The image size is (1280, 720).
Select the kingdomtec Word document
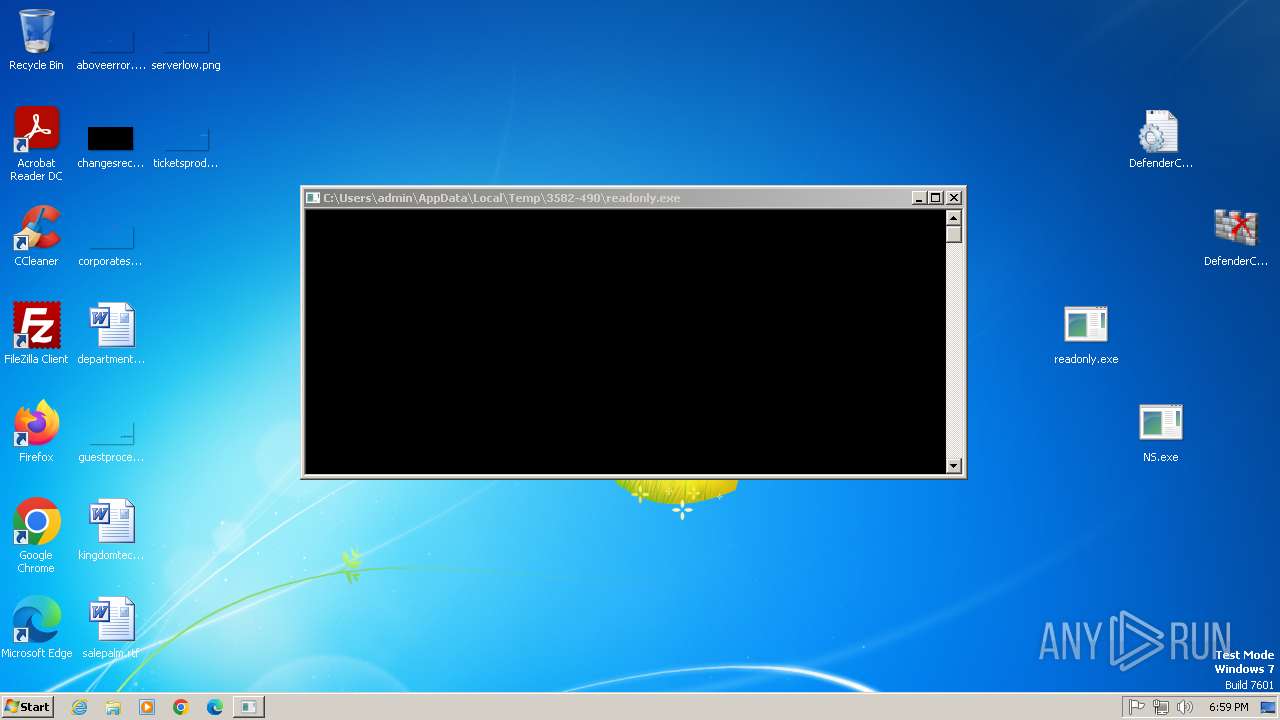[x=111, y=530]
